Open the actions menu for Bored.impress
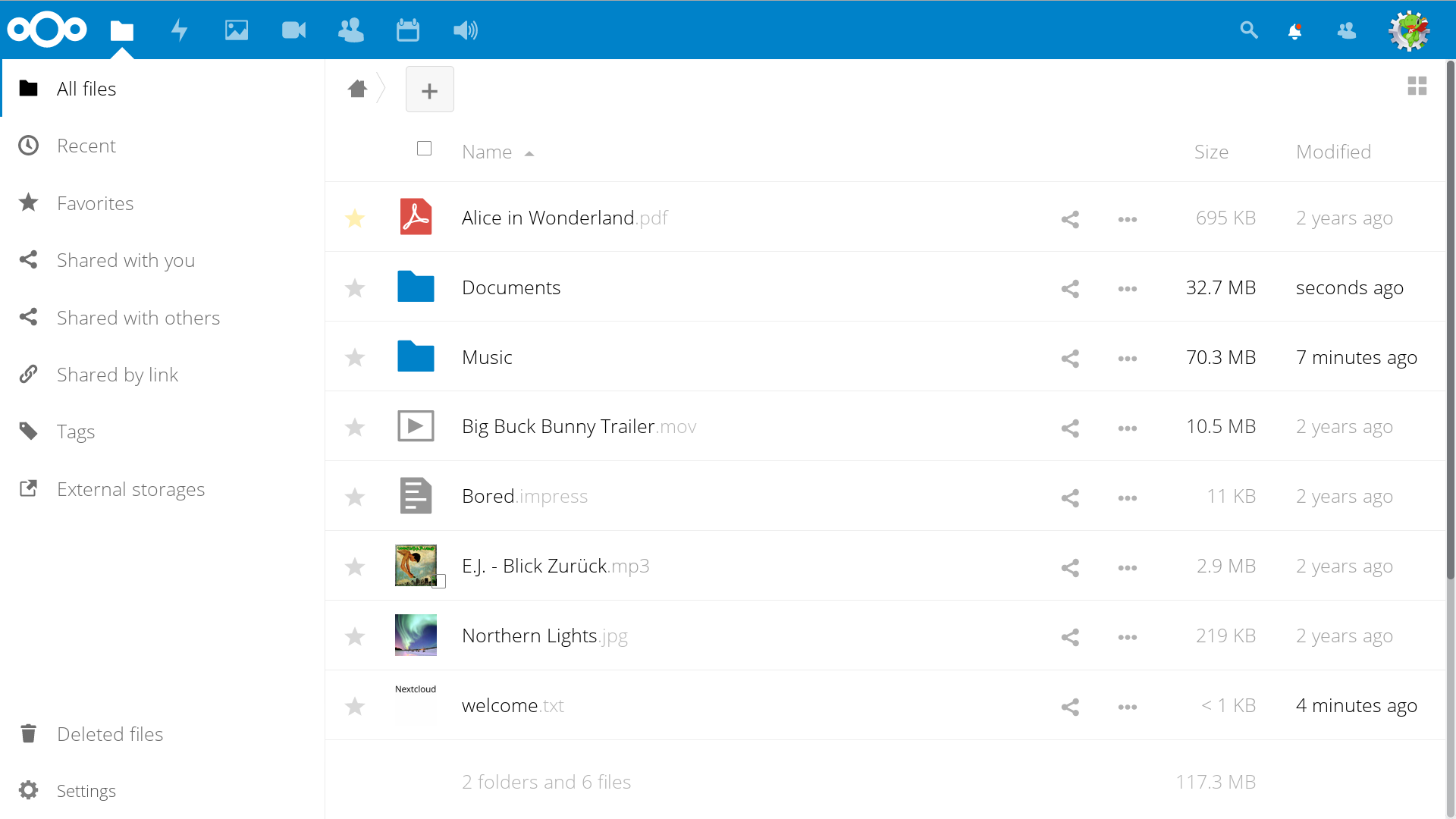Image resolution: width=1456 pixels, height=819 pixels. click(1127, 497)
